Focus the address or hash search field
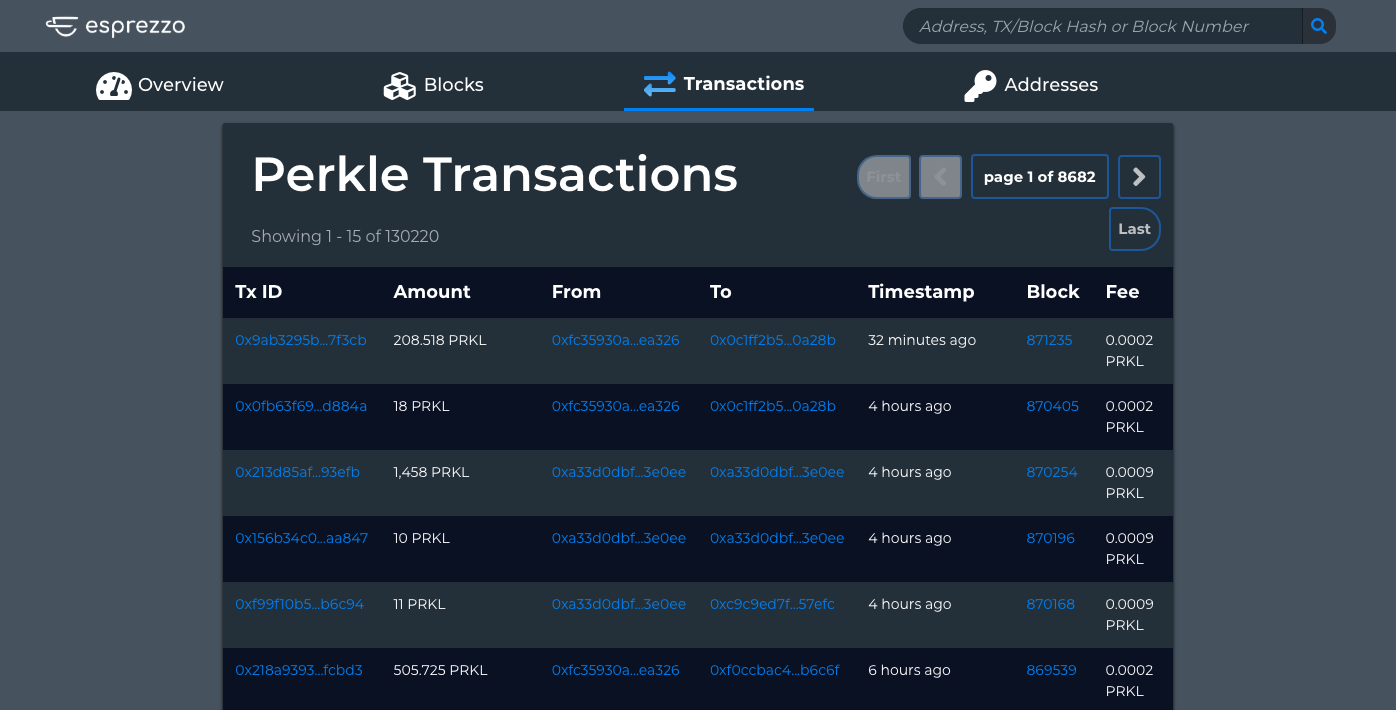1396x710 pixels. coord(1102,26)
